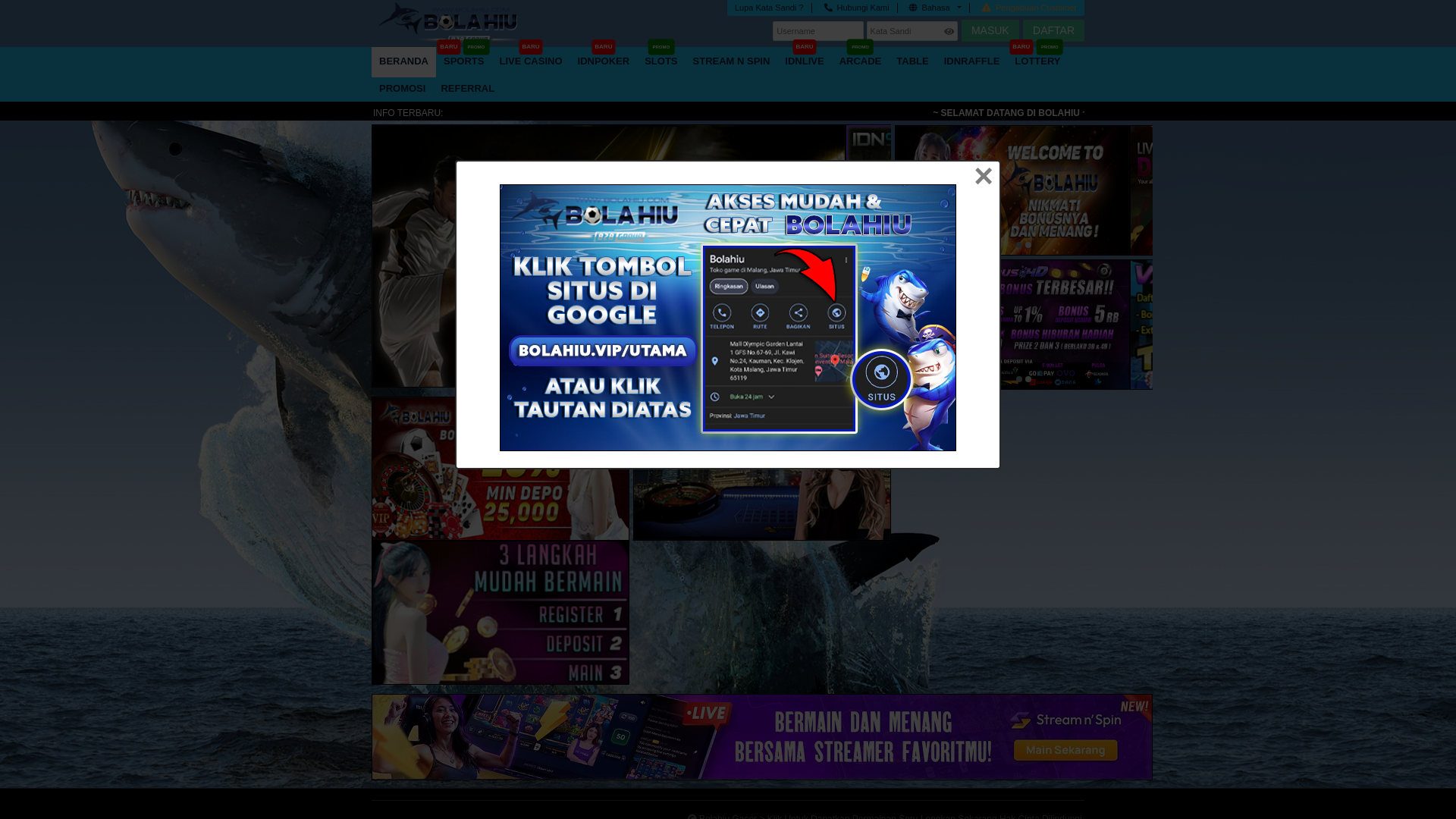The height and width of the screenshot is (819, 1456).
Task: Open the Bolahiu popup promotional banner
Action: coord(728,318)
